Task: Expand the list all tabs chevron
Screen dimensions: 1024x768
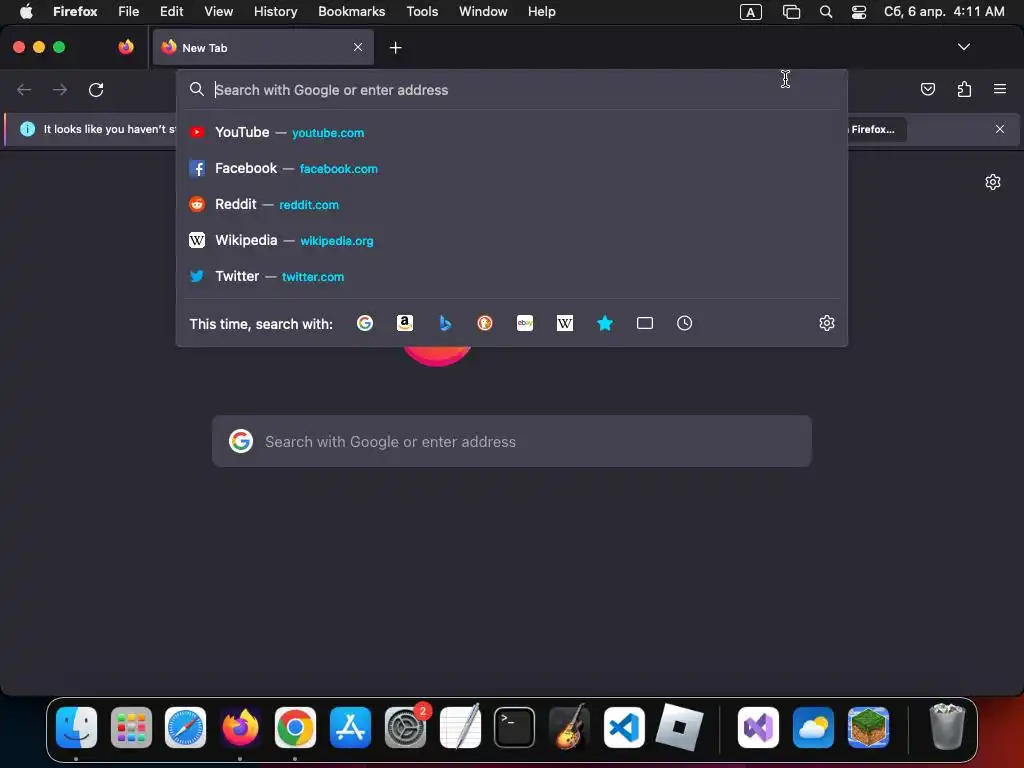Action: [x=963, y=47]
